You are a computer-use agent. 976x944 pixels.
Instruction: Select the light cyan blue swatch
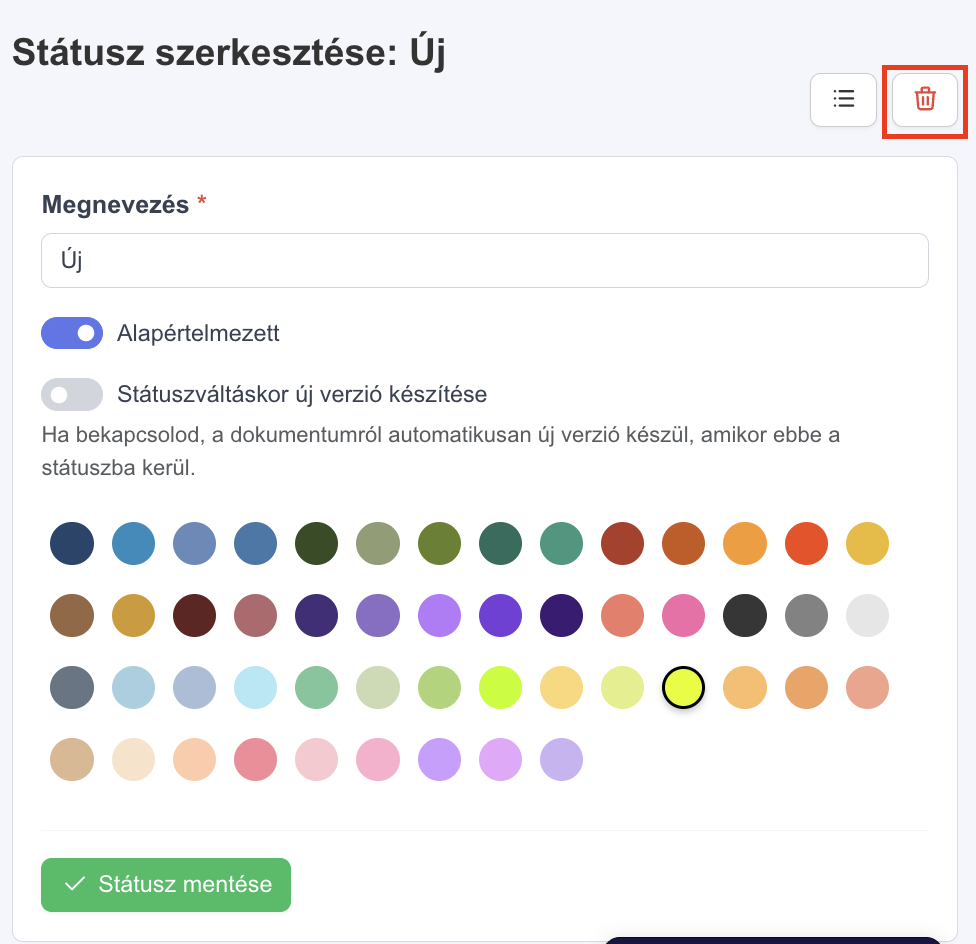point(256,688)
